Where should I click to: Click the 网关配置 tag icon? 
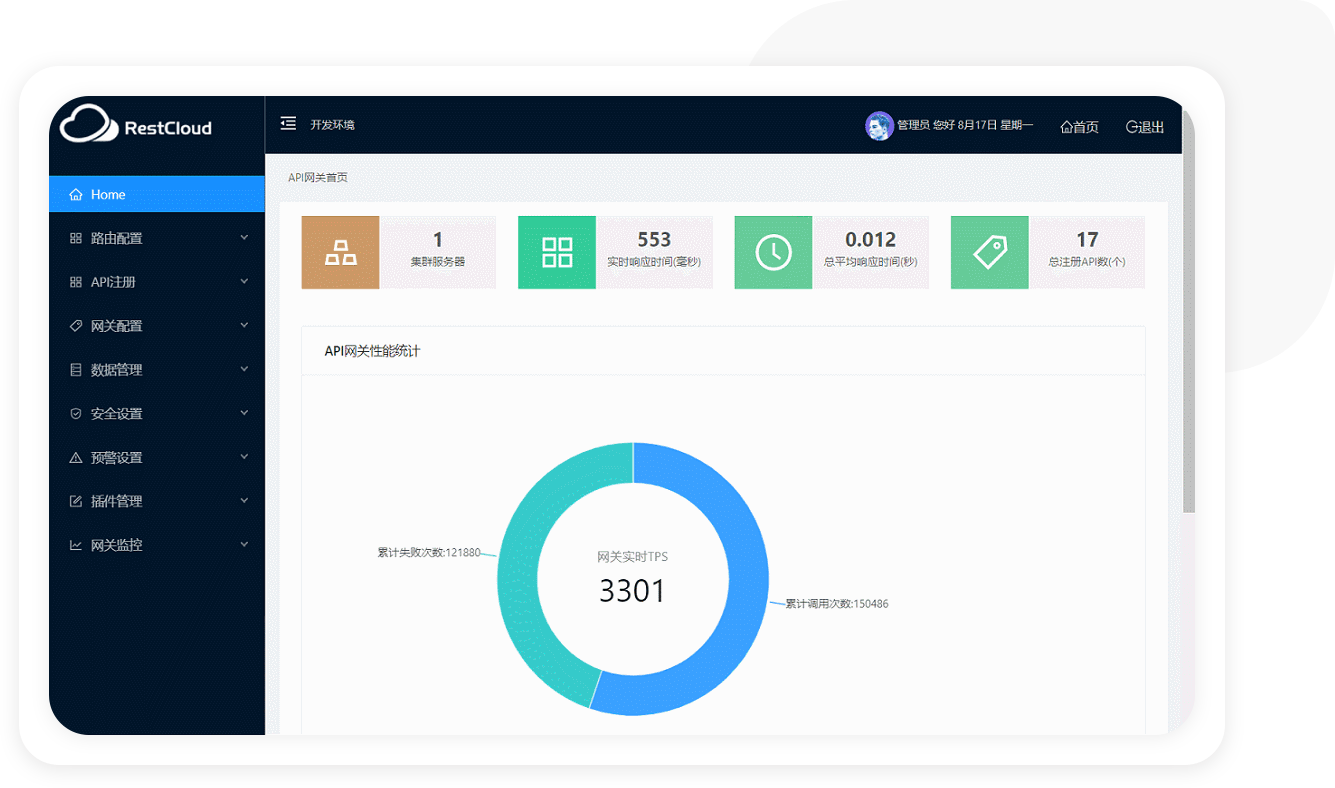click(76, 326)
